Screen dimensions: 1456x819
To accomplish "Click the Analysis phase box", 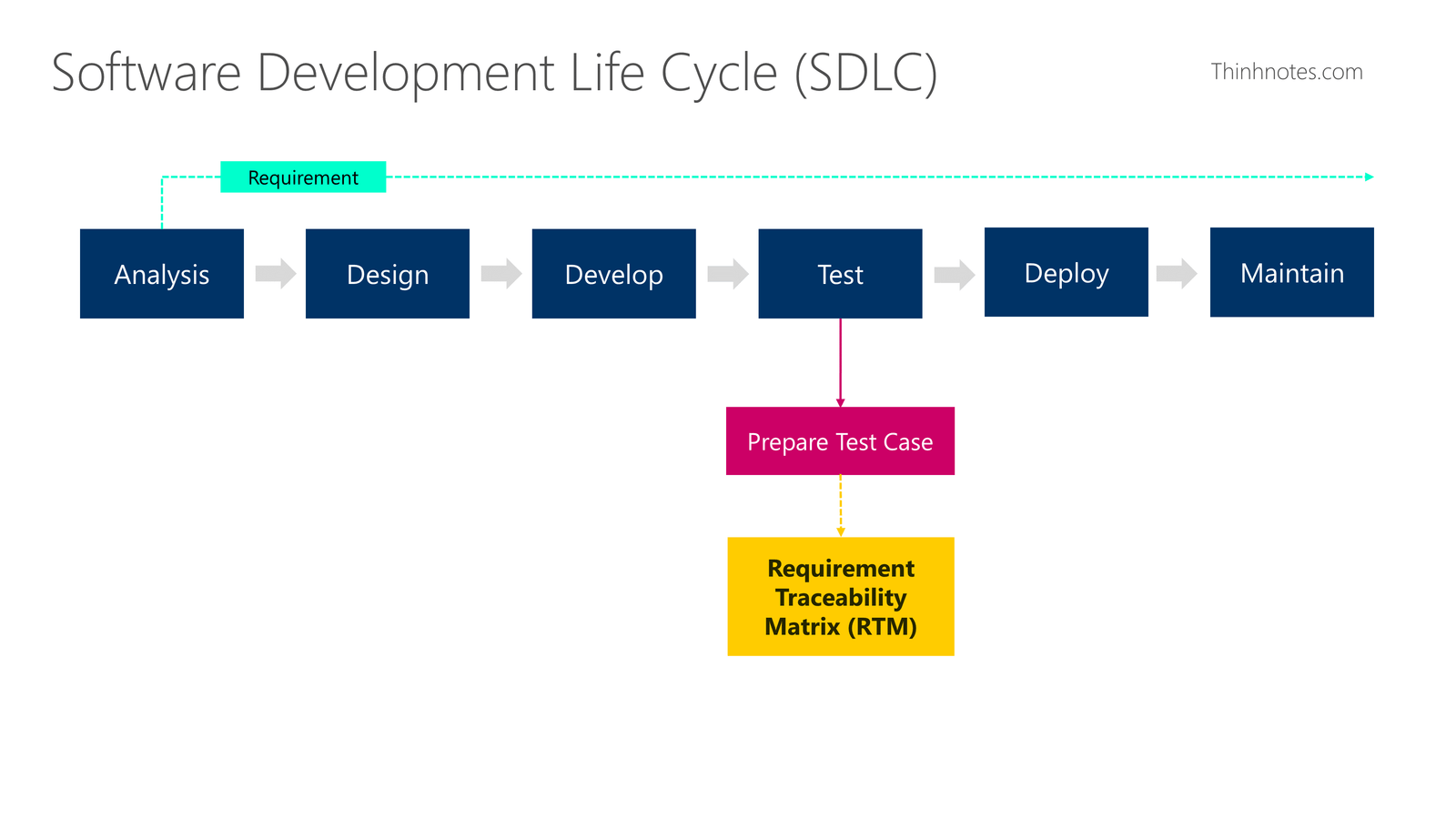I will pos(162,274).
